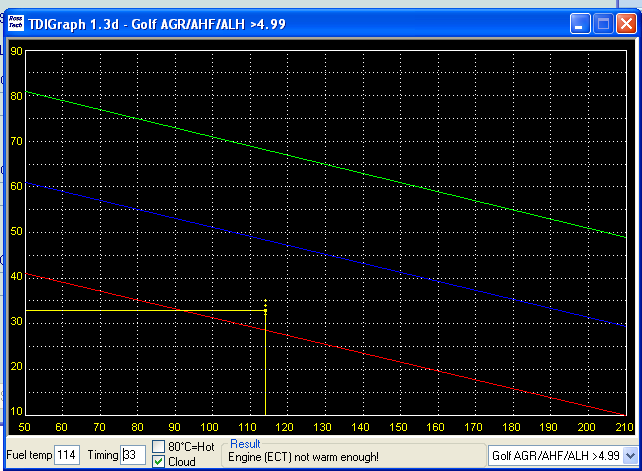Click the yellow data point marker on graph

click(265, 311)
